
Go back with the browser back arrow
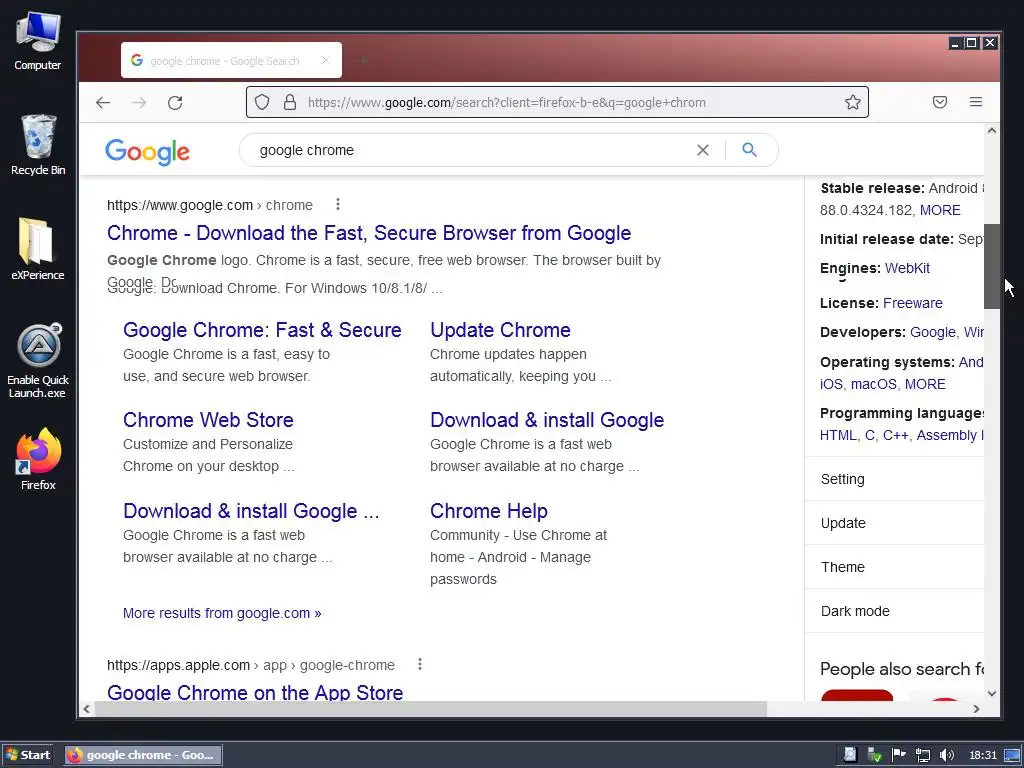coord(103,103)
